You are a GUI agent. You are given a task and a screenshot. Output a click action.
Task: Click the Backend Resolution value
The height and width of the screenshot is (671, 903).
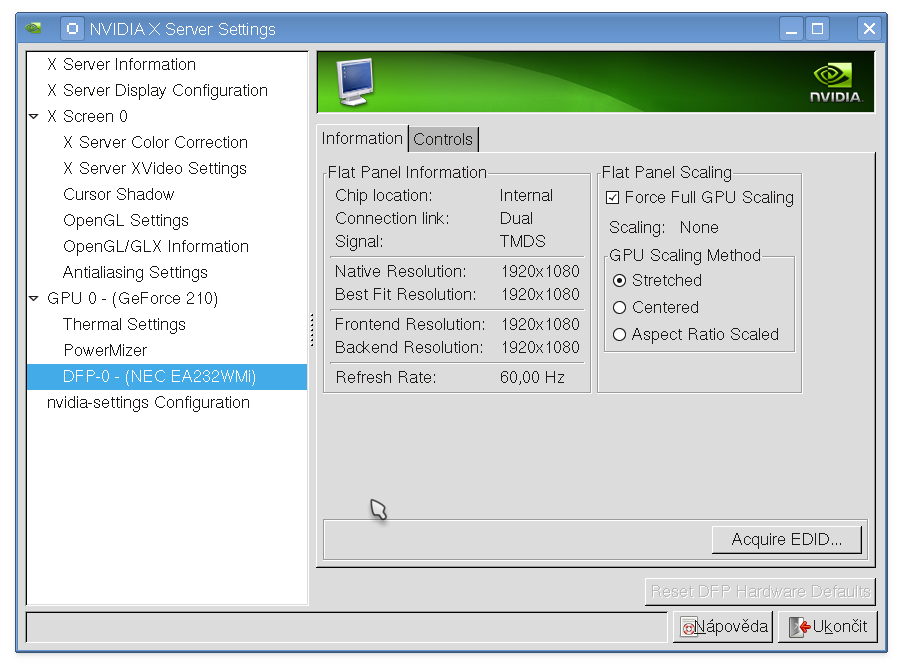540,347
